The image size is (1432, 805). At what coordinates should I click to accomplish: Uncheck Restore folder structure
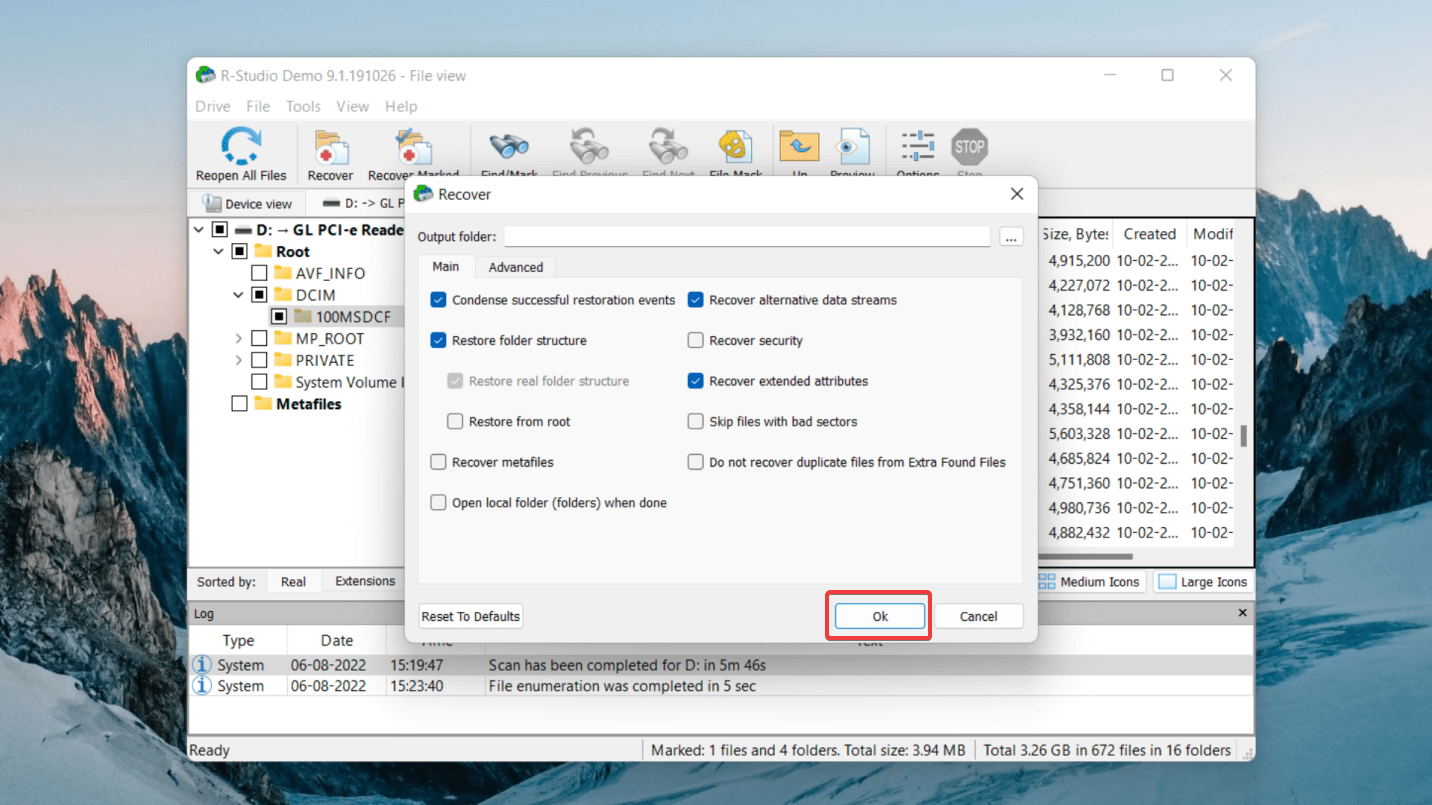[x=438, y=340]
